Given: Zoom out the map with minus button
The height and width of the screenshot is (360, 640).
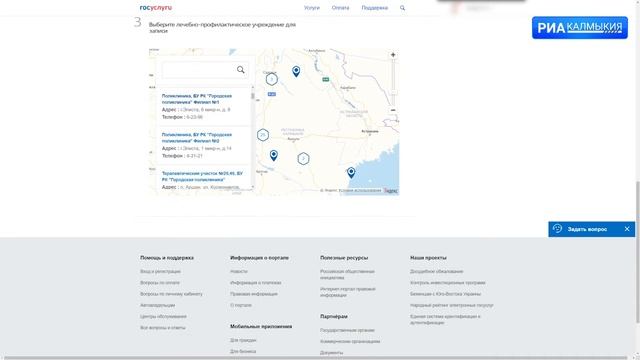Looking at the screenshot, I should (x=393, y=110).
